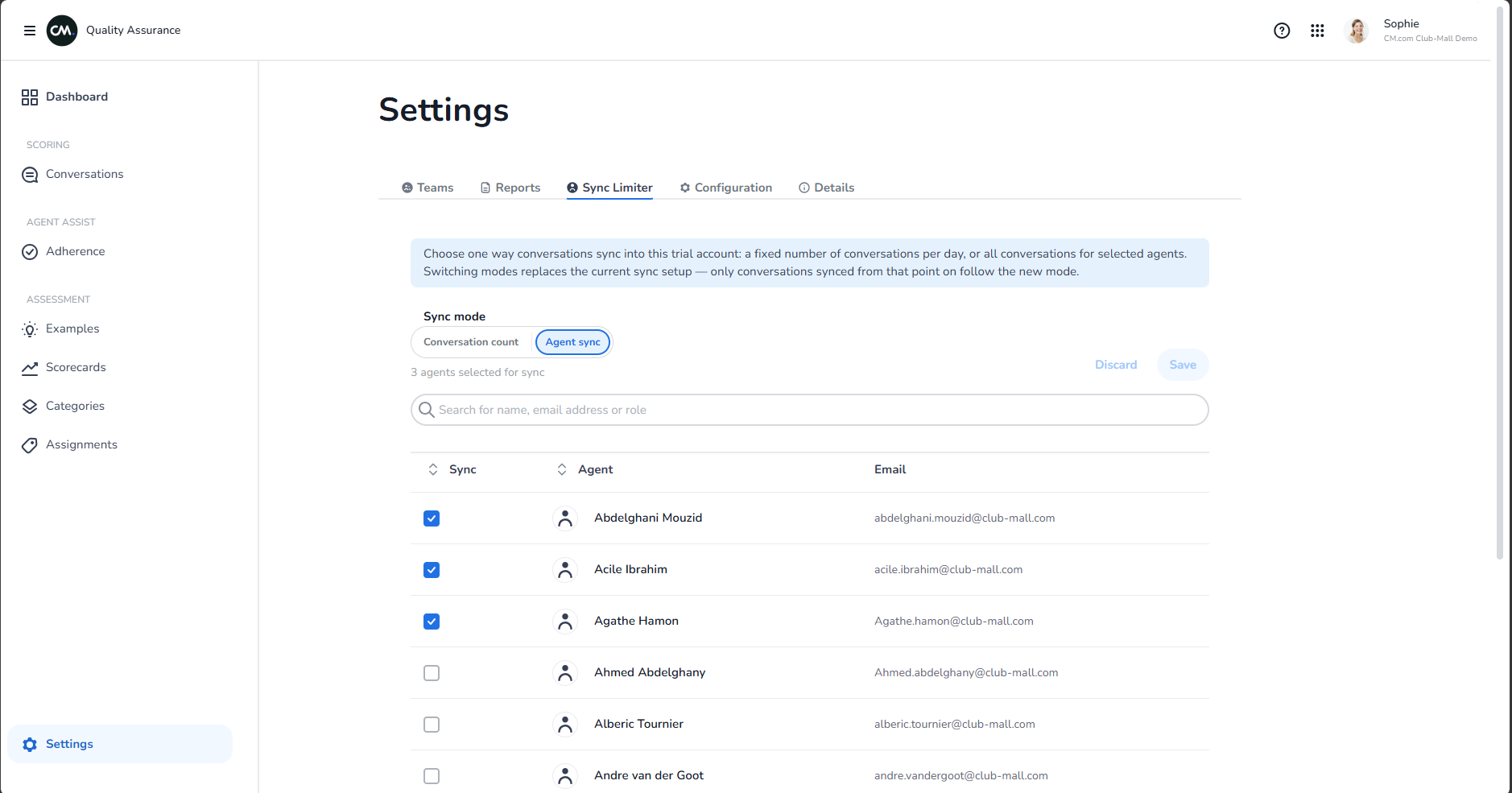Image resolution: width=1512 pixels, height=793 pixels.
Task: Click Ahmed Abdelghany's person icon
Action: [x=565, y=673]
